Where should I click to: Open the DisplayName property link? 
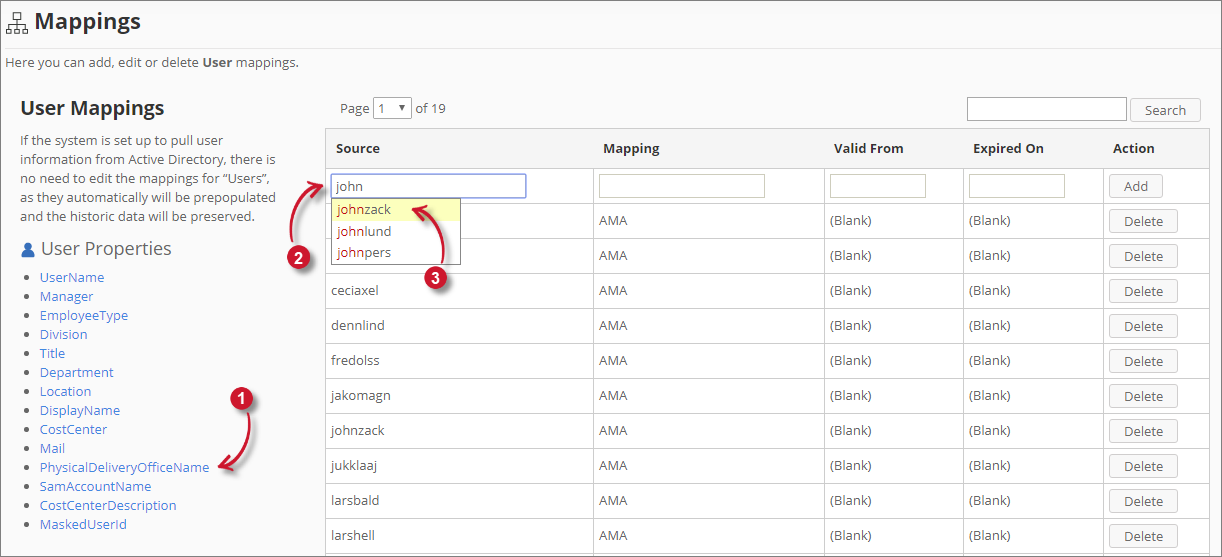pos(80,410)
